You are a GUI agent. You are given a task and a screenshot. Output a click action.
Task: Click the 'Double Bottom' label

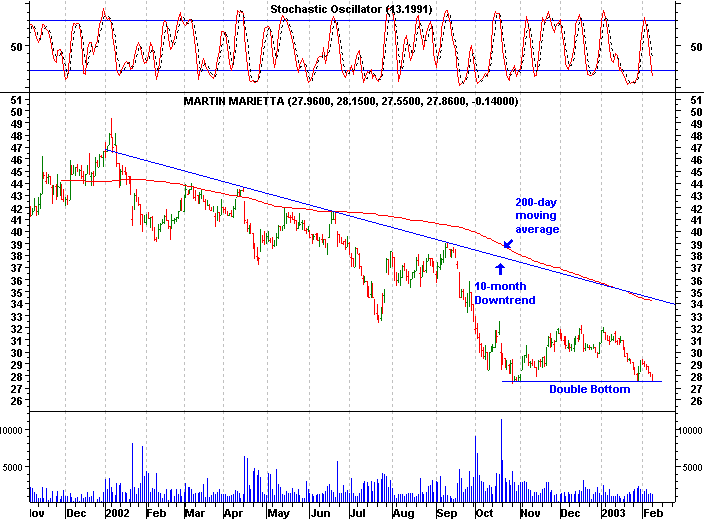[x=589, y=389]
